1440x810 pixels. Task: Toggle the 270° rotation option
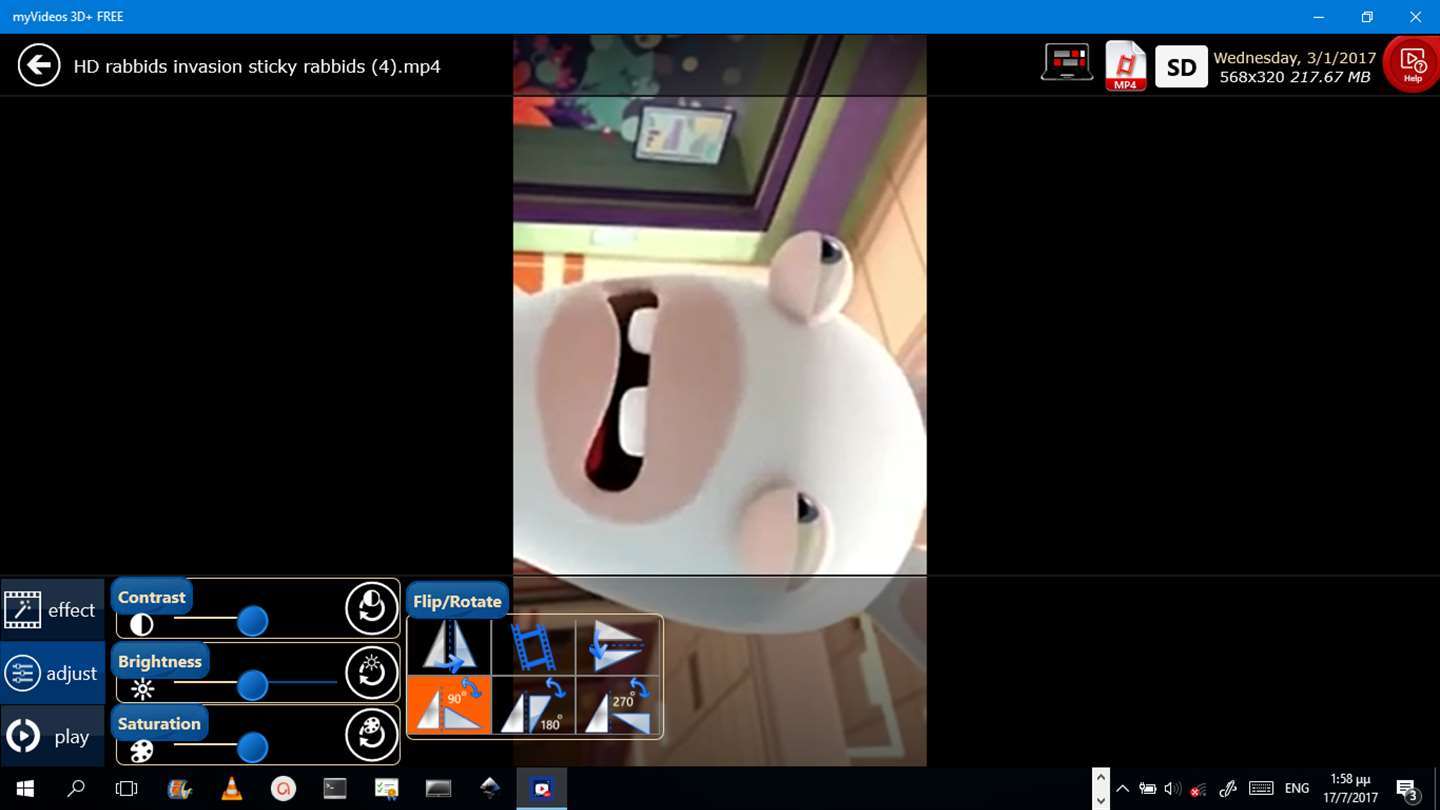point(617,705)
